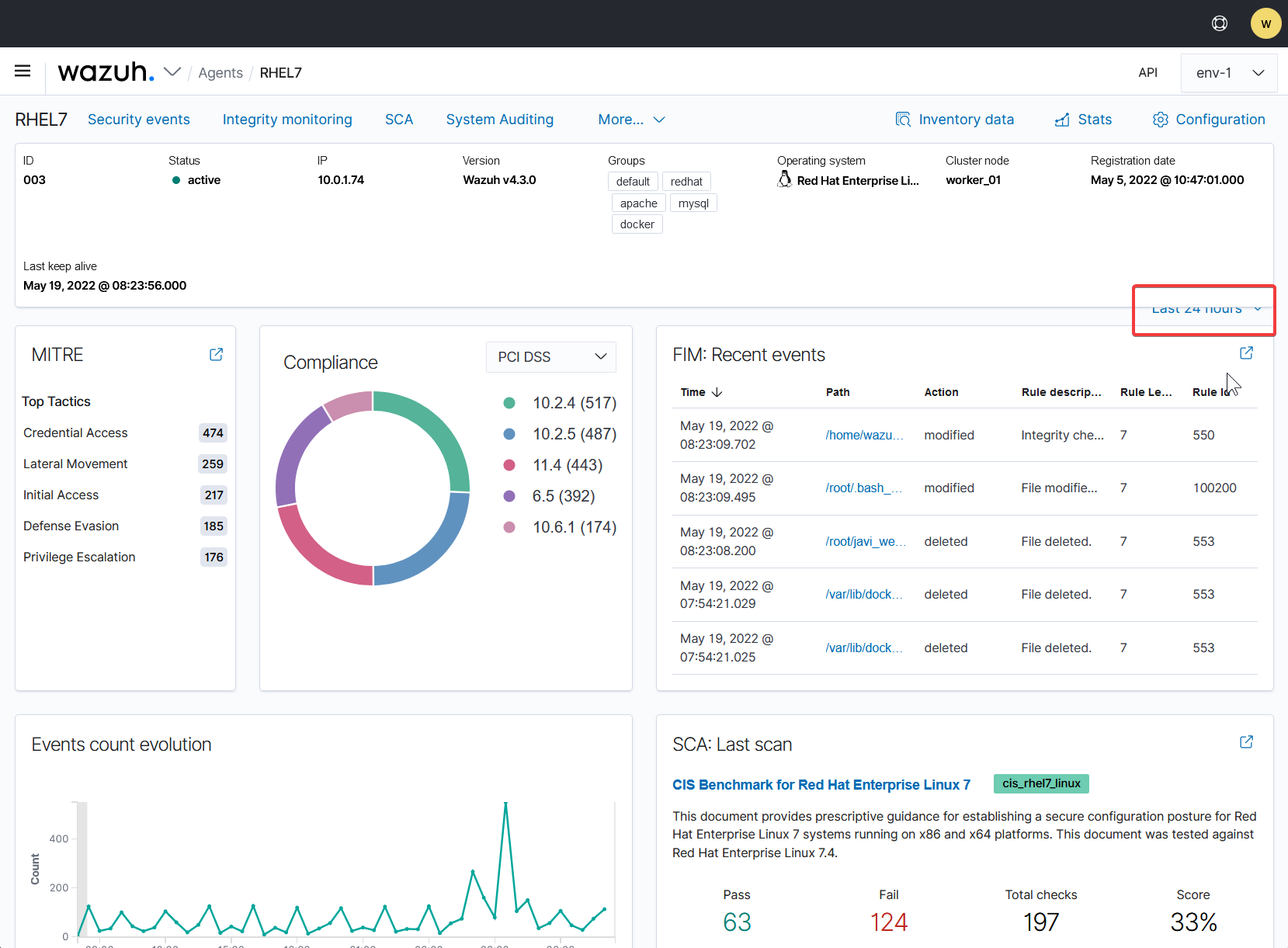Click the help buoy icon in the top bar
The image size is (1288, 948).
click(1220, 23)
